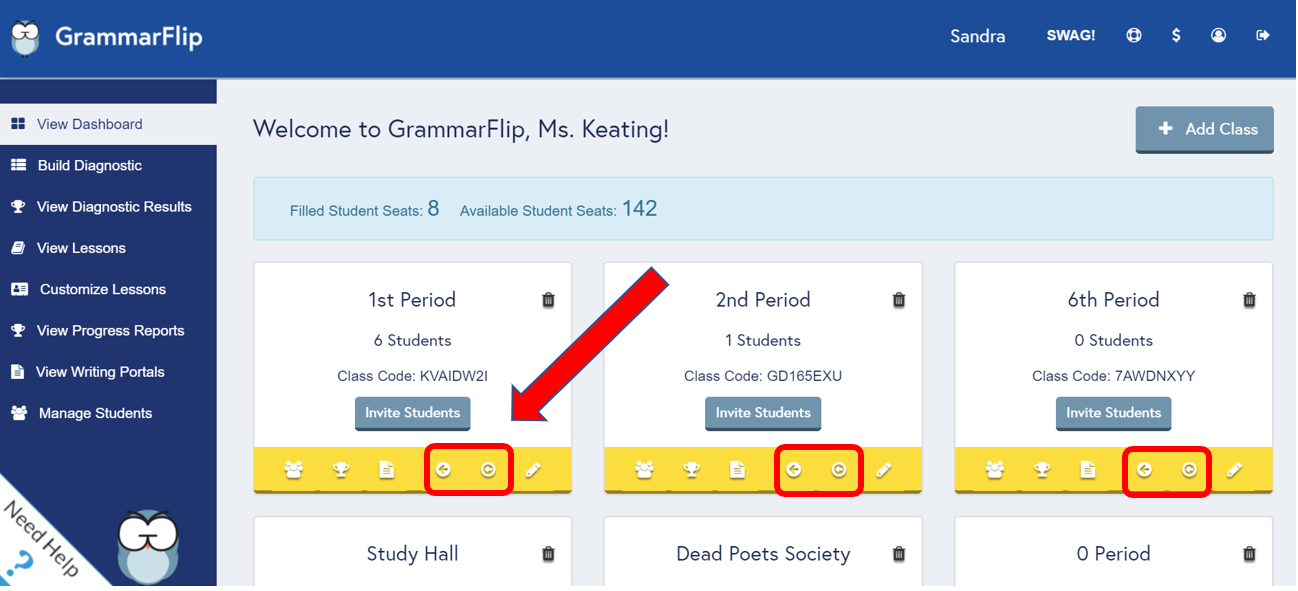This screenshot has width=1298, height=591.
Task: Go to View Lessons in sidebar
Action: pyautogui.click(x=108, y=248)
